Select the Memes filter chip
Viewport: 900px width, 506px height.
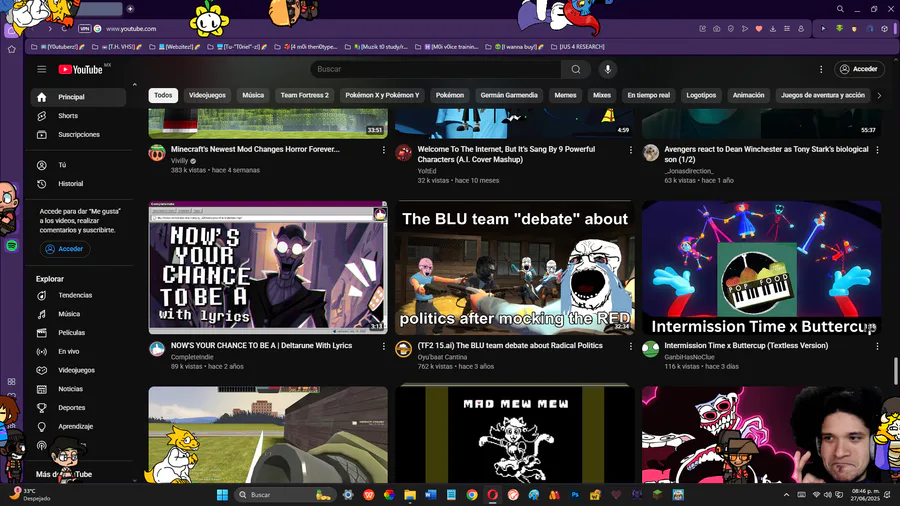565,95
